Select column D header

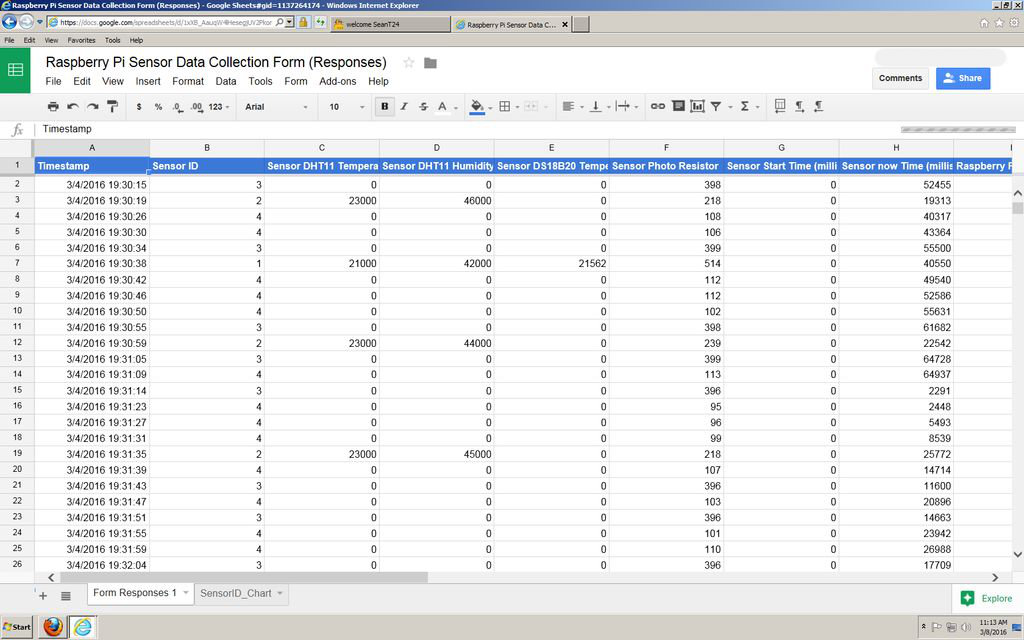point(437,148)
